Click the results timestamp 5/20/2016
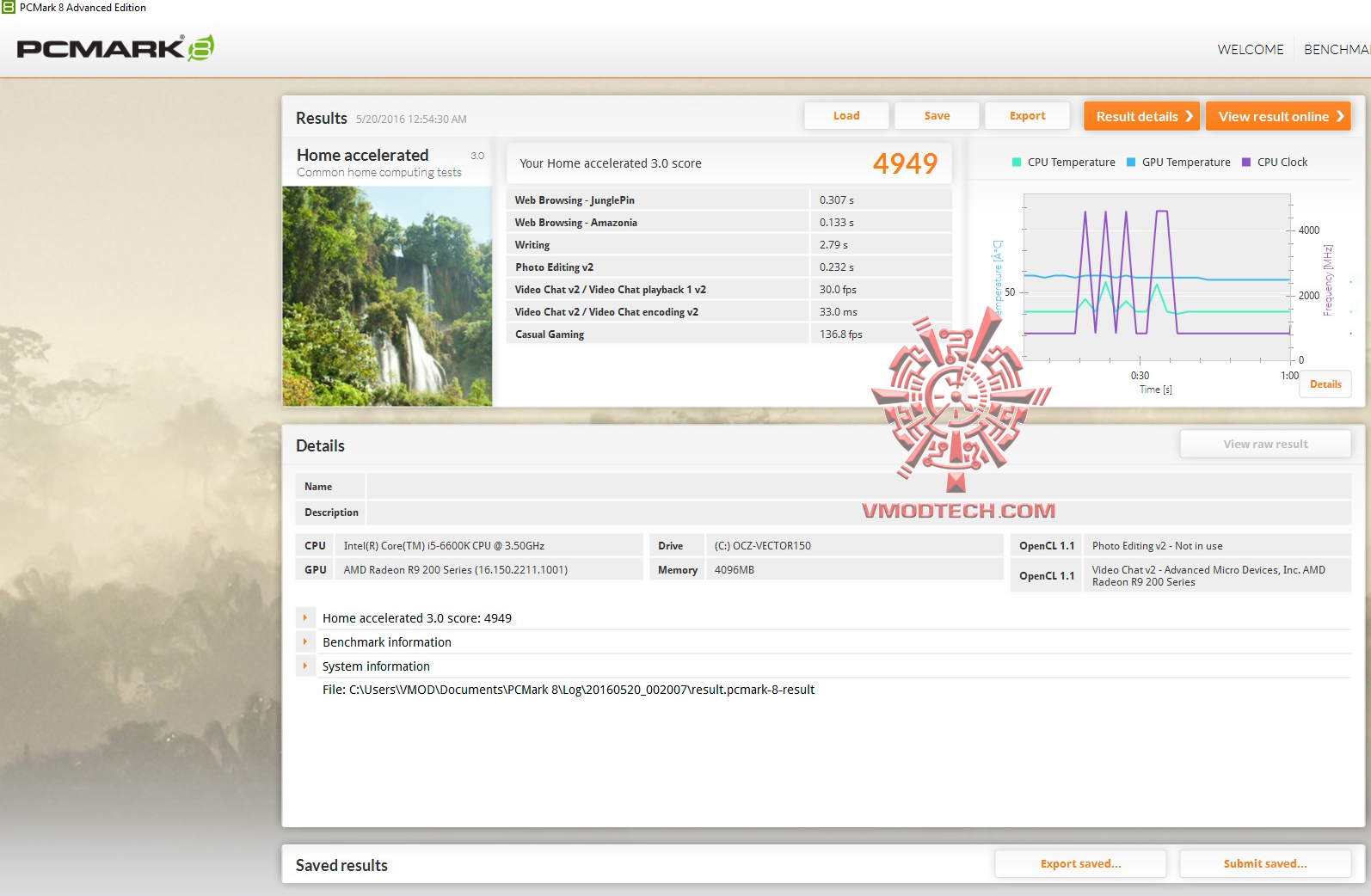The height and width of the screenshot is (896, 1371). point(411,120)
